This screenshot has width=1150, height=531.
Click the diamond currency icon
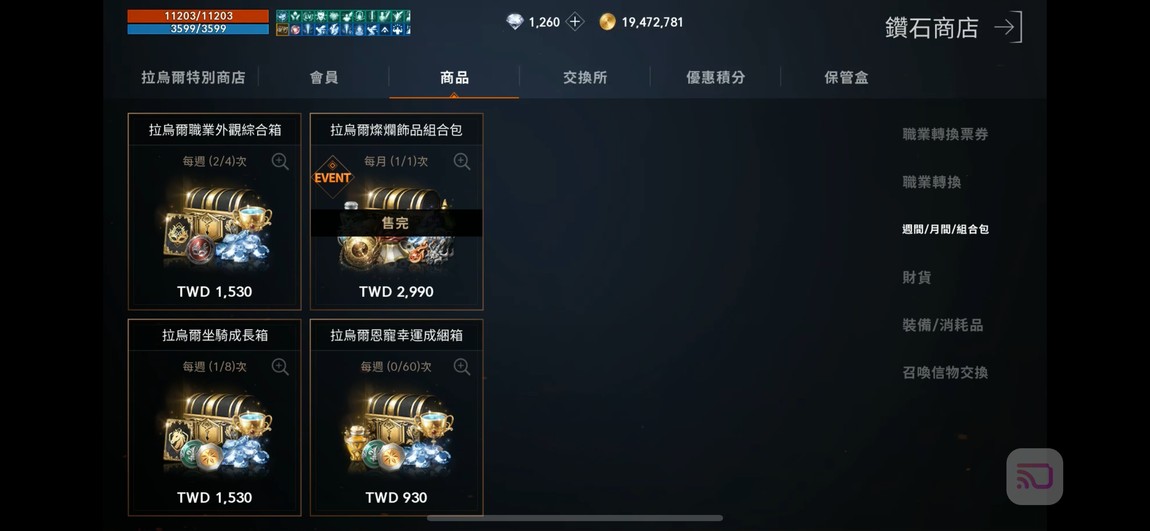coord(516,22)
